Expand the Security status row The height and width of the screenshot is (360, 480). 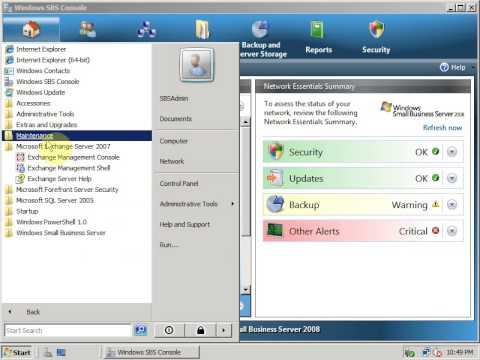[452, 152]
